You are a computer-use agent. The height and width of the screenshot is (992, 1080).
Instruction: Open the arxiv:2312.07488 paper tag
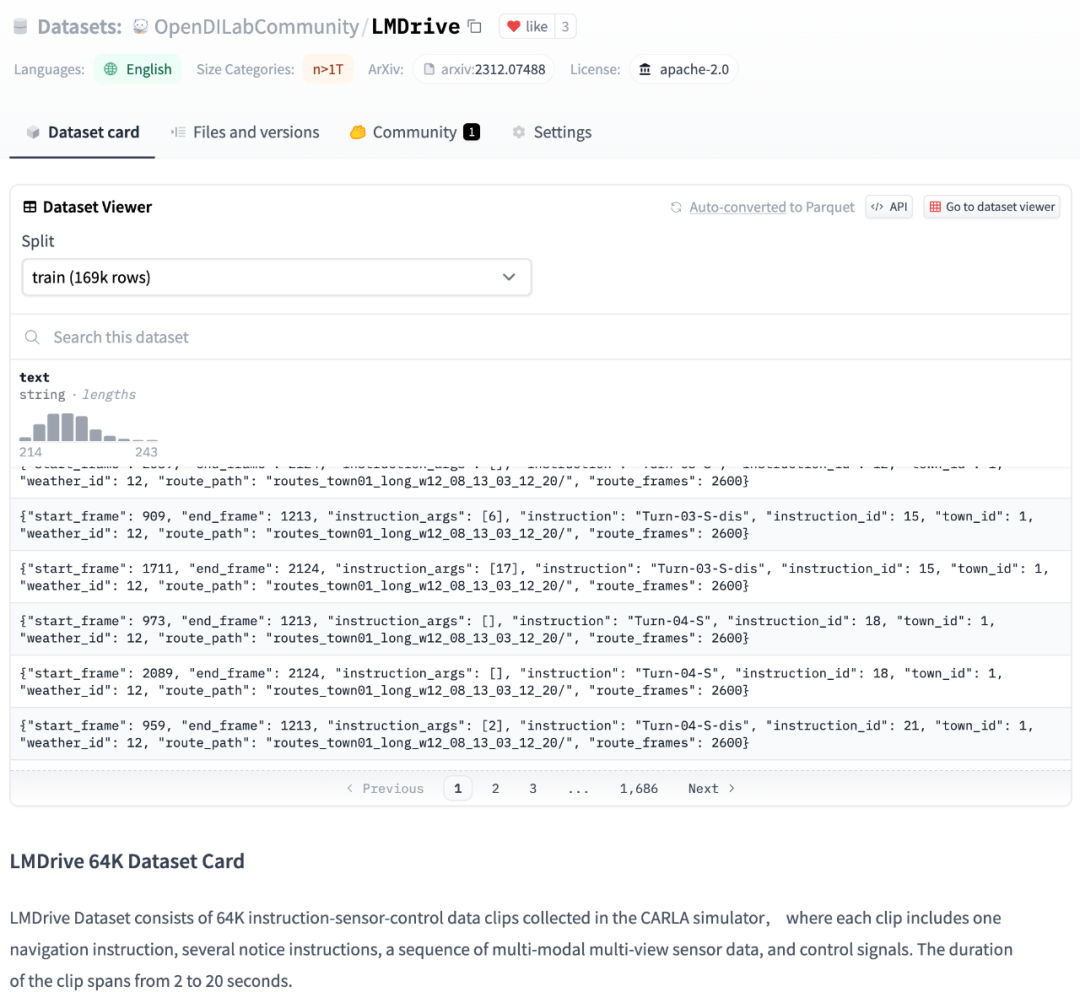pyautogui.click(x=484, y=69)
